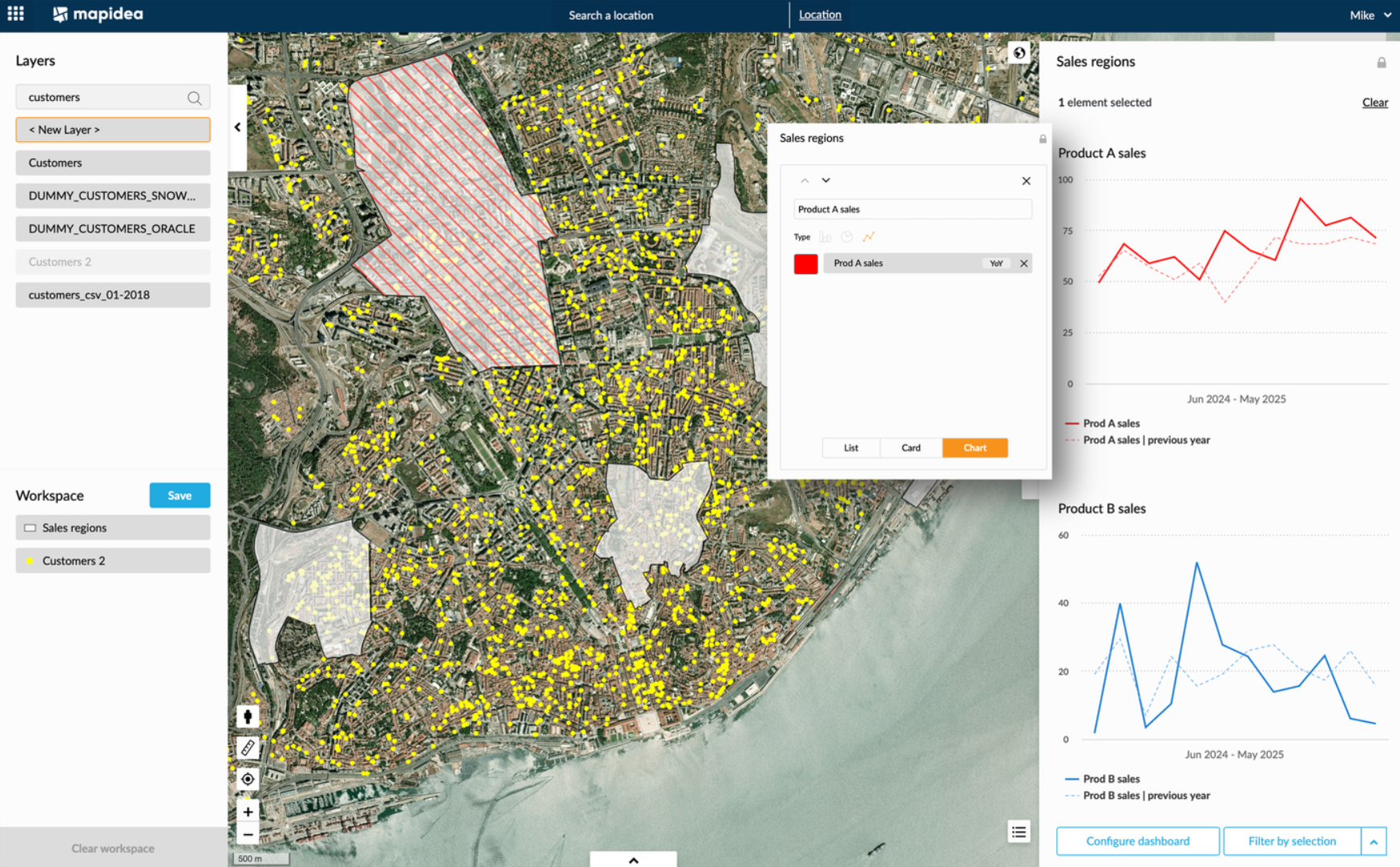Toggle Prod B sales previous year legend

coord(1137,796)
